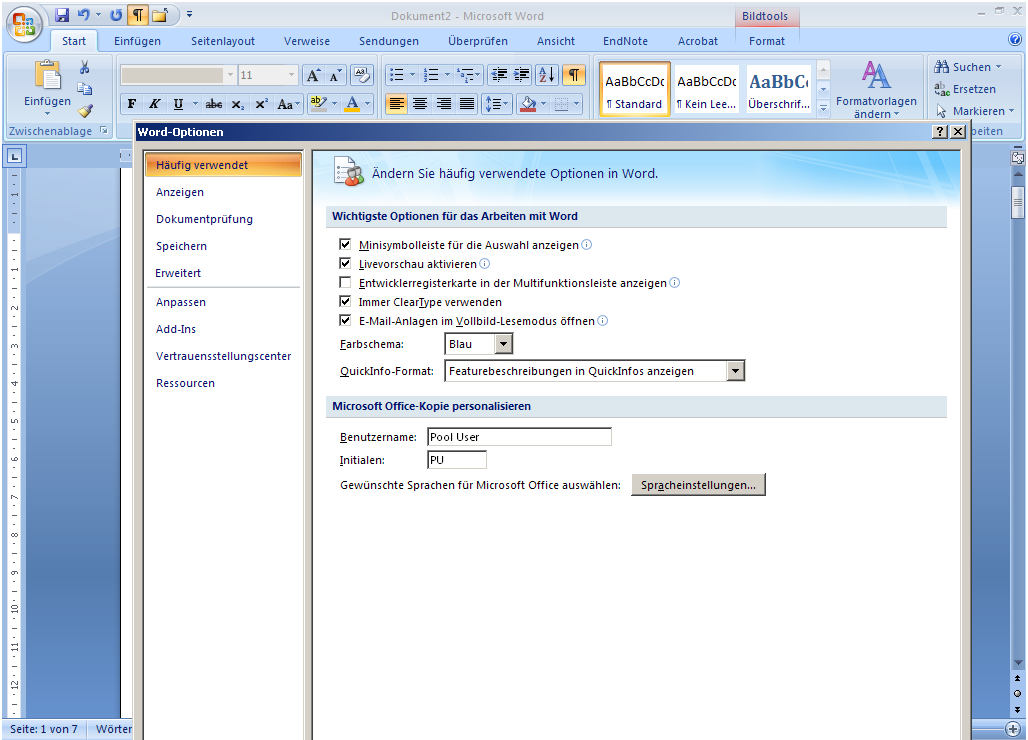The height and width of the screenshot is (740, 1028).
Task: Click the Redo arrow icon
Action: [x=115, y=14]
